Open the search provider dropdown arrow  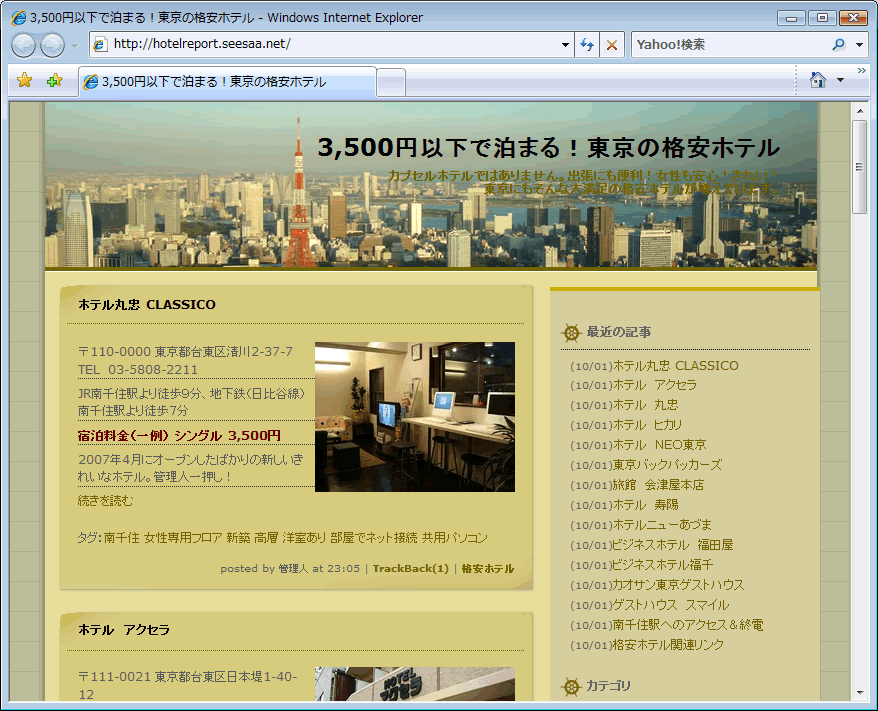[860, 45]
